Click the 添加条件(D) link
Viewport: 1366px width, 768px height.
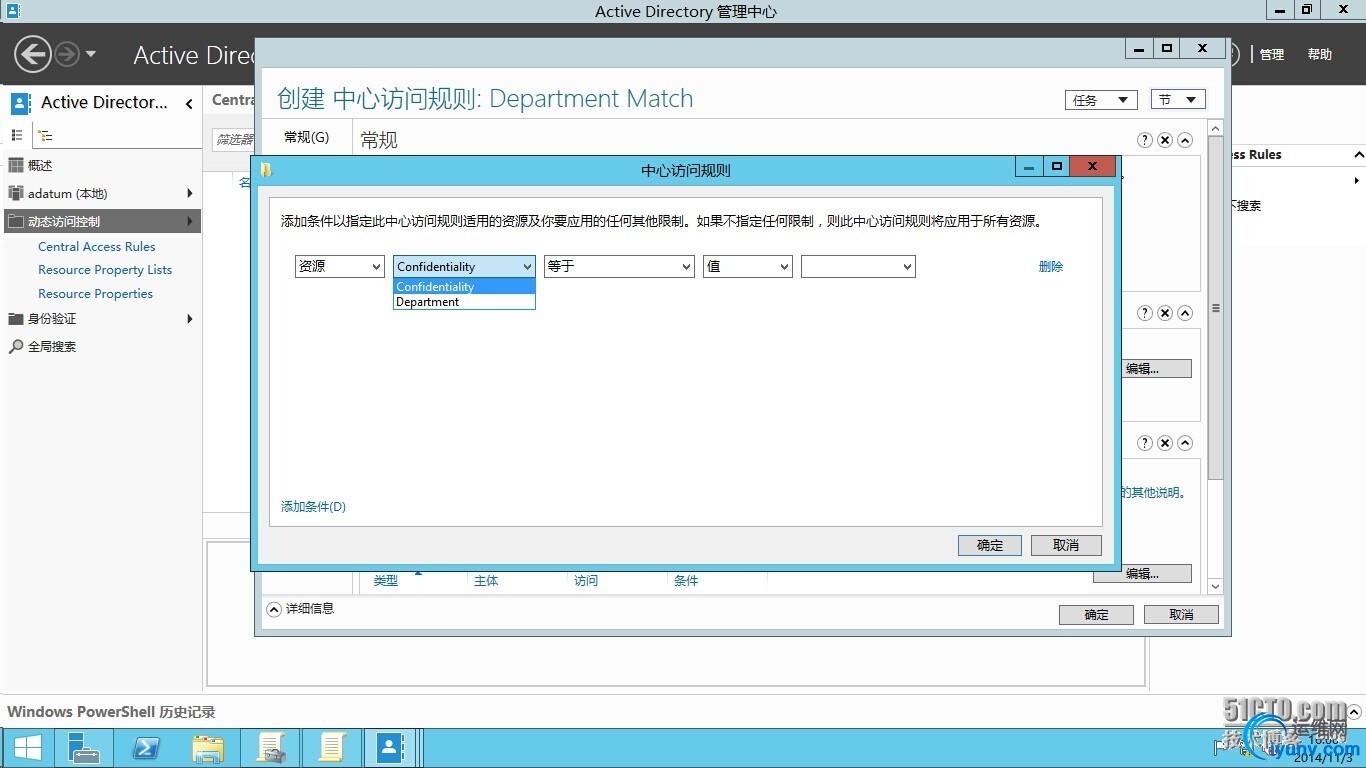pos(313,507)
